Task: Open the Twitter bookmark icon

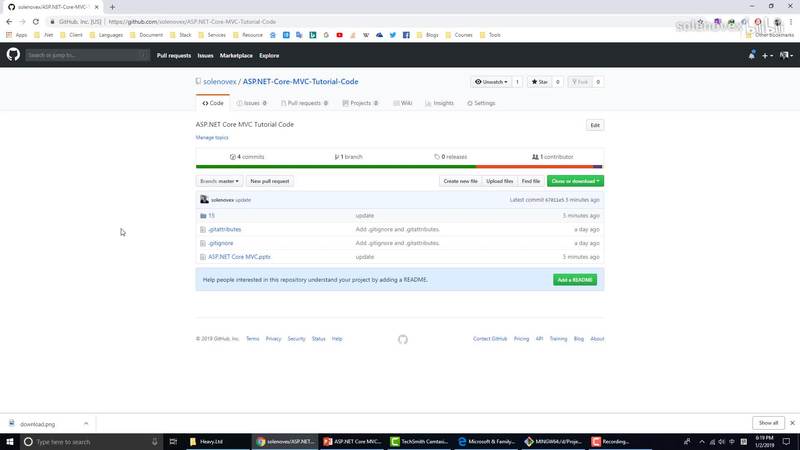Action: [x=392, y=35]
